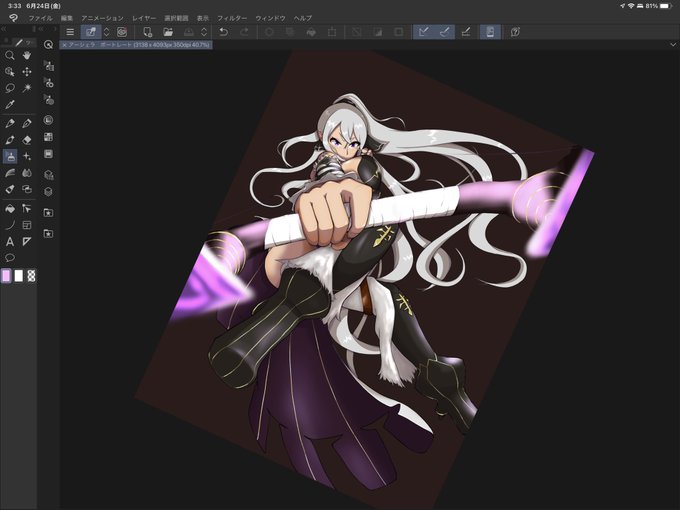Open the 編集 menu

[x=67, y=18]
